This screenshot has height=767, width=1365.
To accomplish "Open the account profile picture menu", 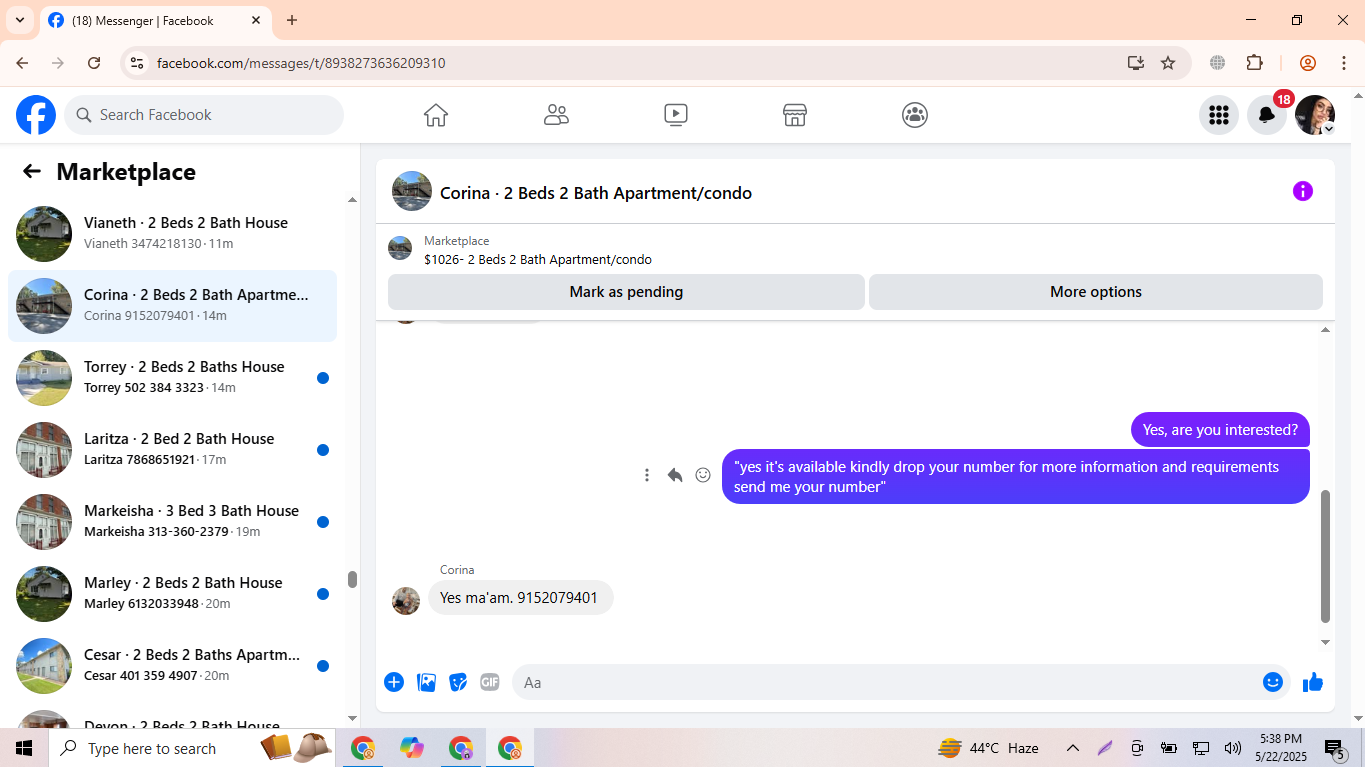I will (x=1315, y=115).
